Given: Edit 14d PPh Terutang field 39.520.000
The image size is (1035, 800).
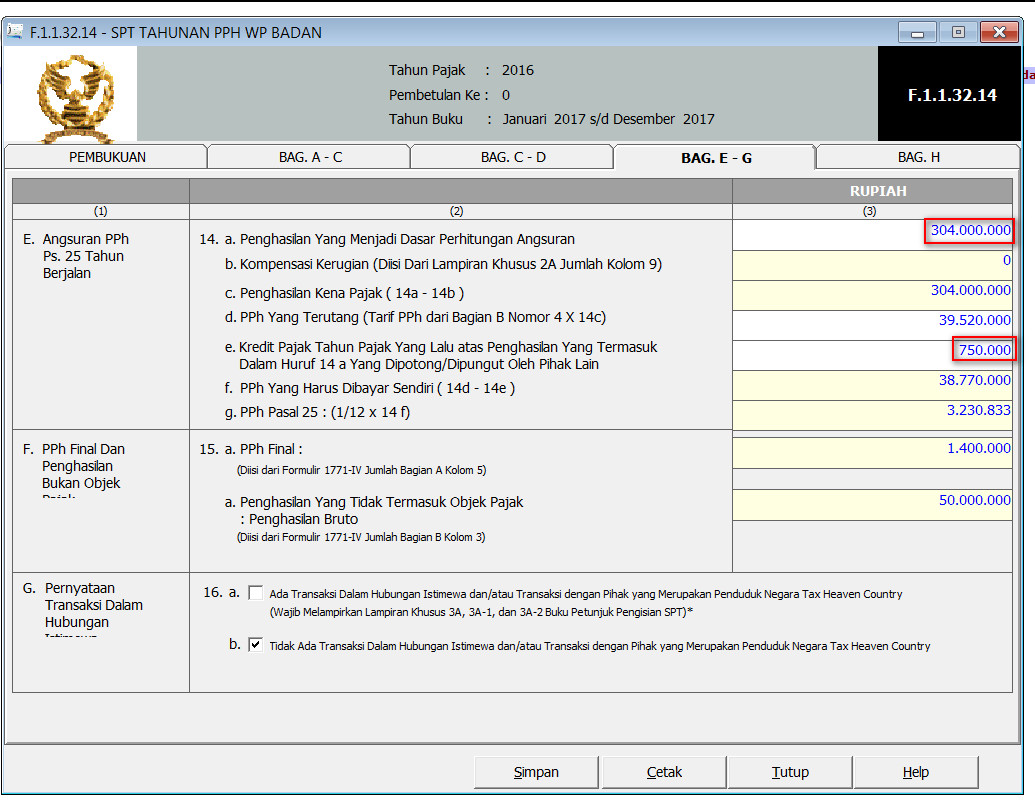Looking at the screenshot, I should 872,325.
